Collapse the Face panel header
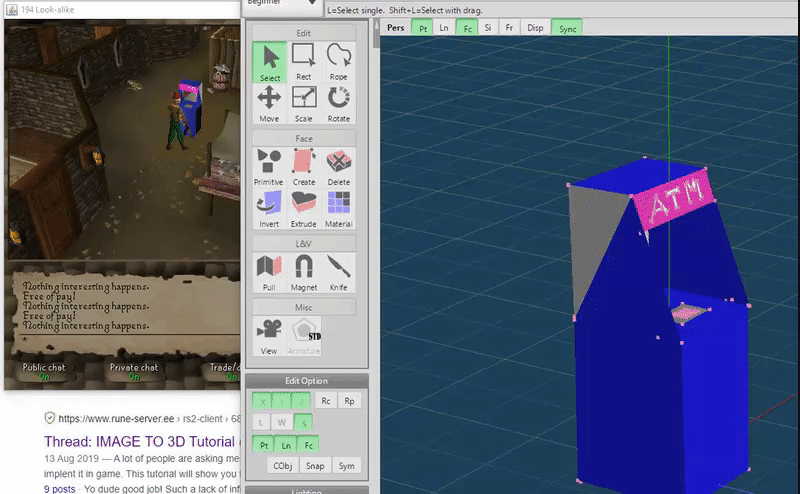 304,138
